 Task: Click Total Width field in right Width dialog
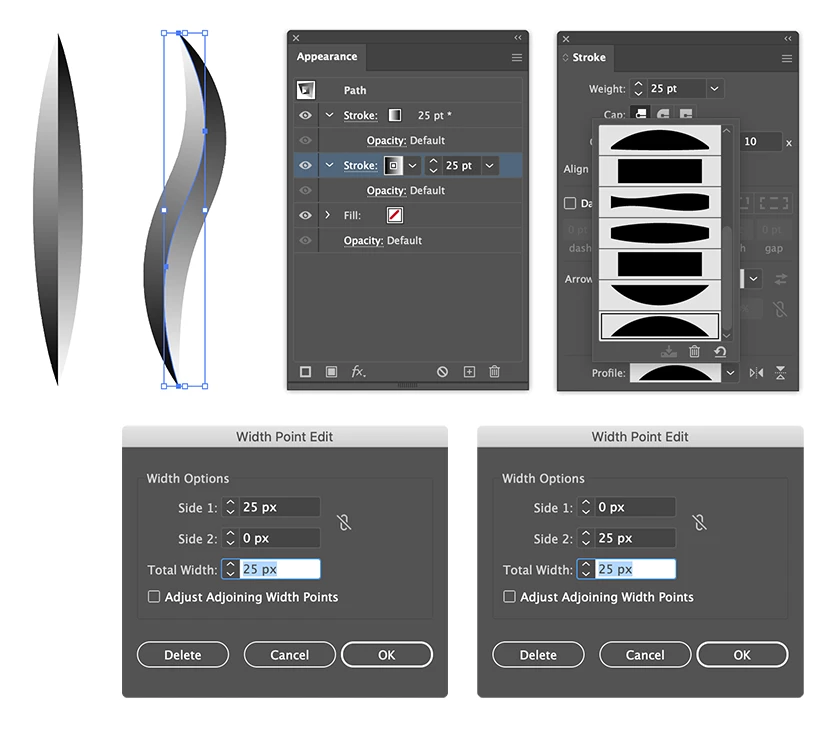pos(635,569)
